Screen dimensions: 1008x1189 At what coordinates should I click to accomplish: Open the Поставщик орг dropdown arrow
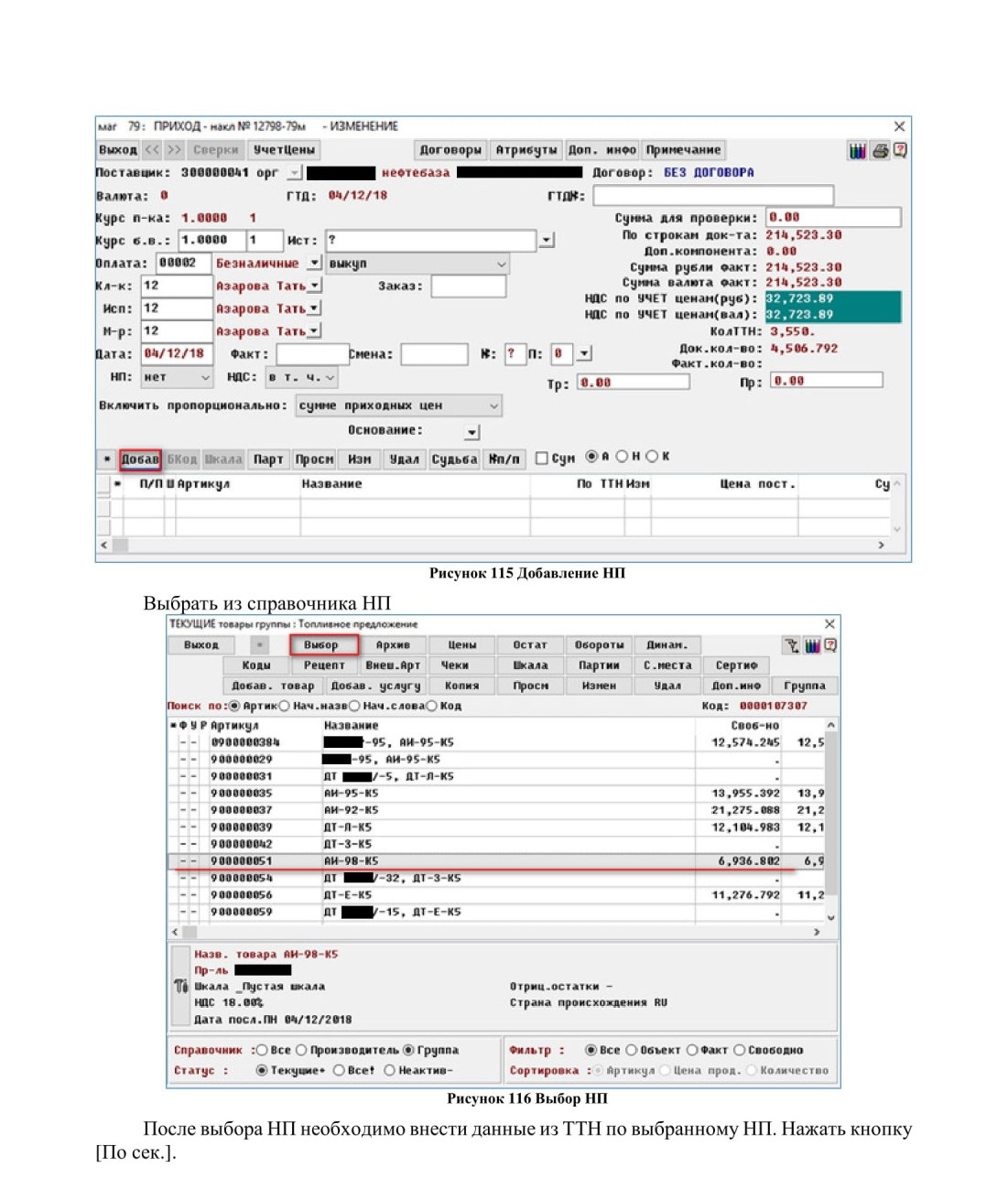point(294,173)
